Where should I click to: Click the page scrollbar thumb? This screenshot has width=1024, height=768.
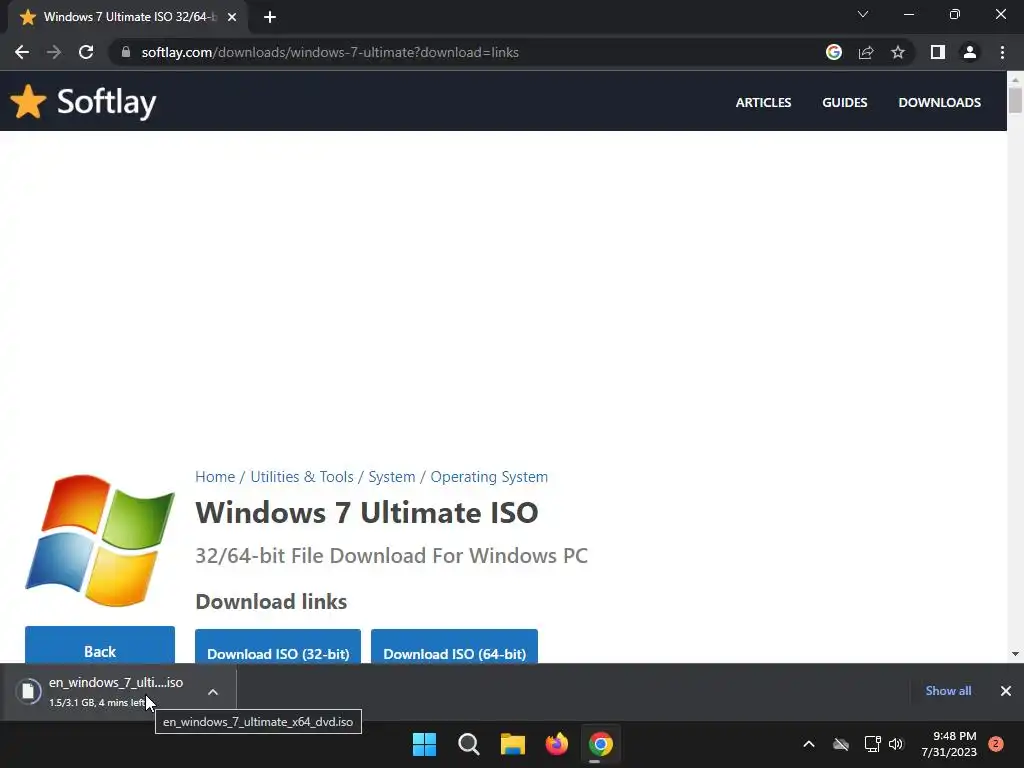point(1015,101)
